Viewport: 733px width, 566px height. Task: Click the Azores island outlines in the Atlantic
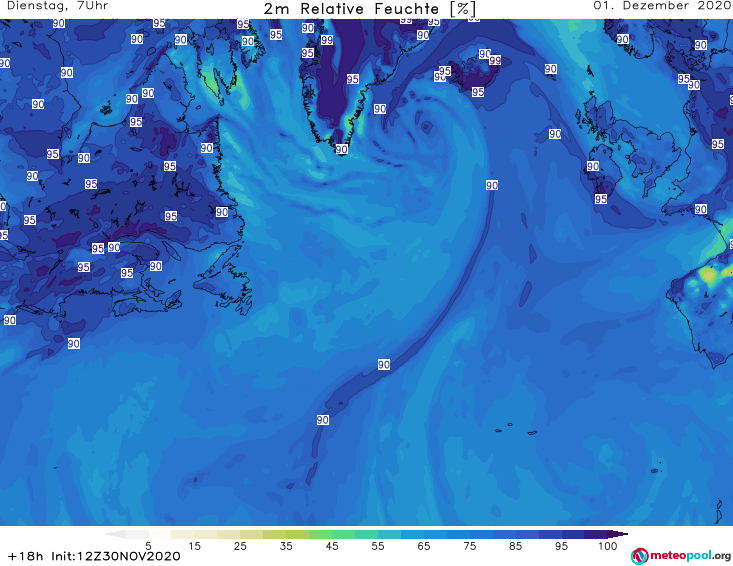tap(516, 429)
